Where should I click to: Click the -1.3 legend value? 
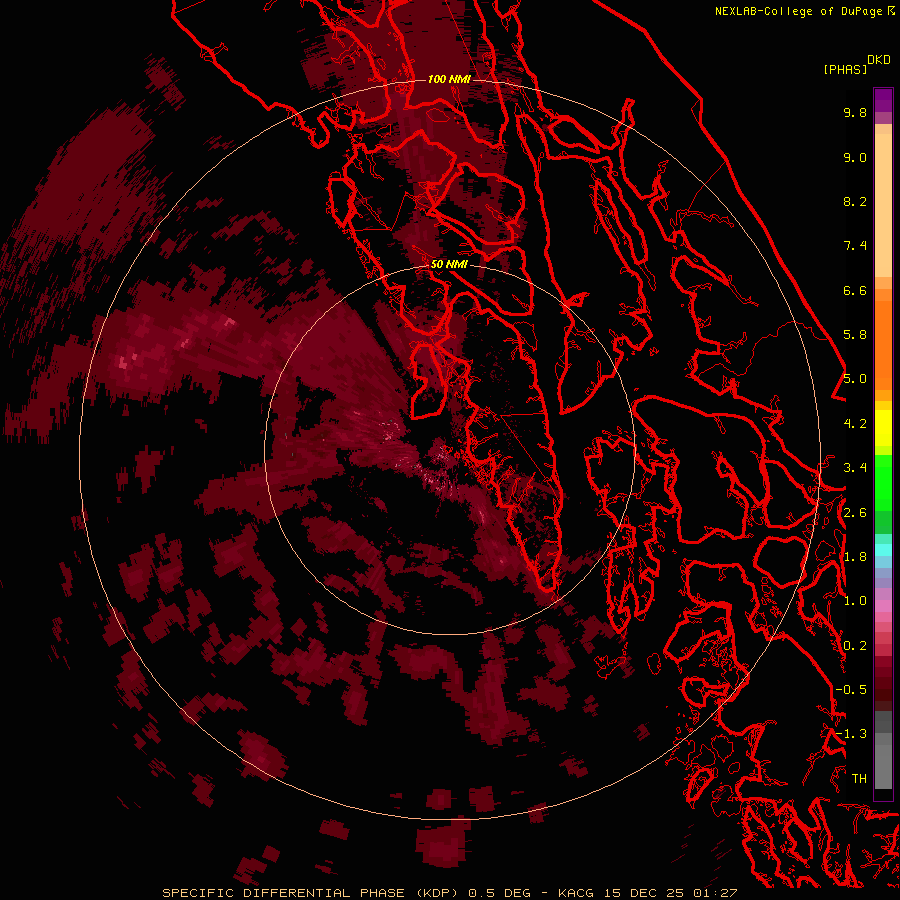pyautogui.click(x=851, y=734)
